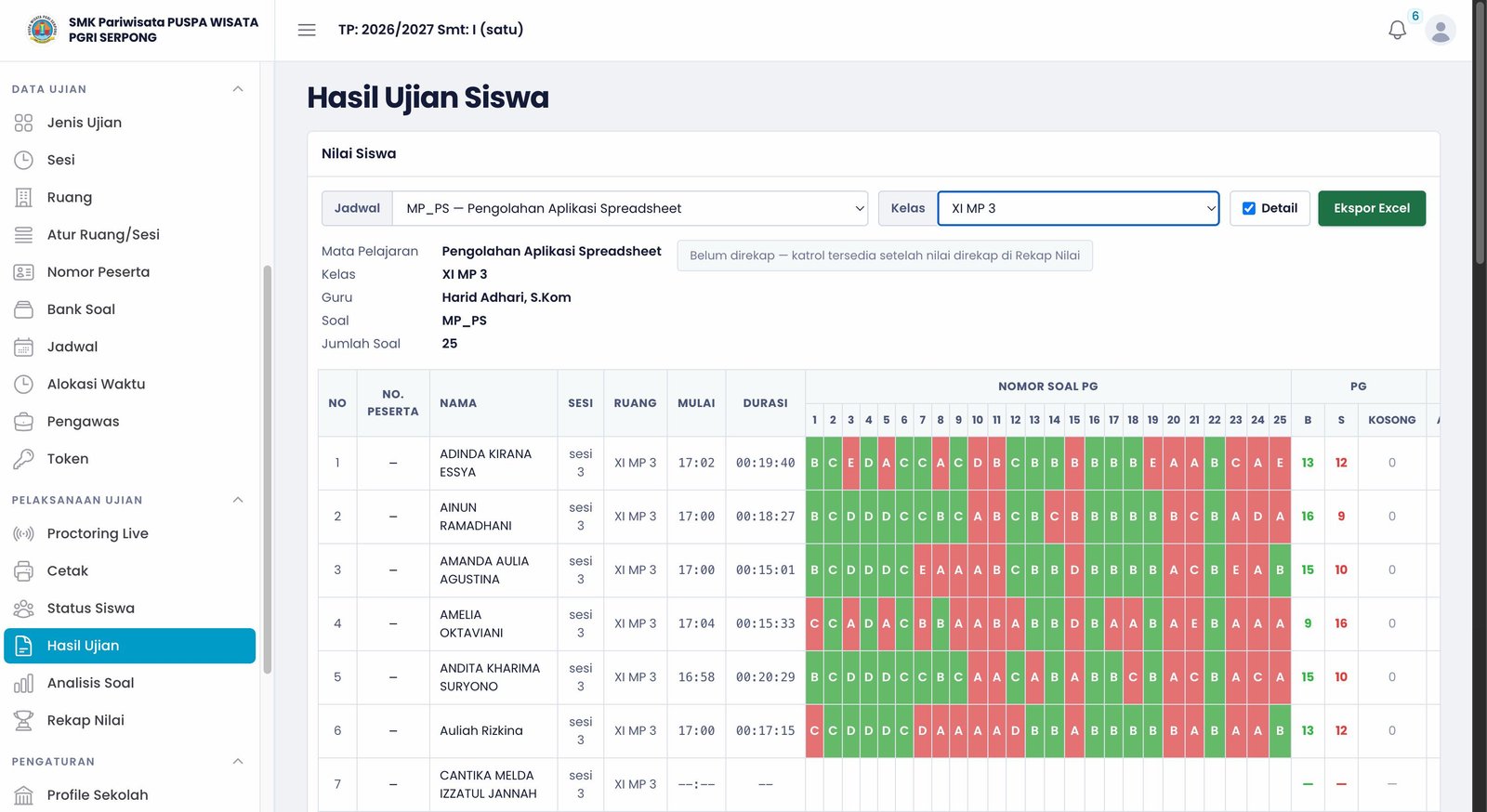This screenshot has height=812, width=1487.
Task: Open the Kelas dropdown showing XI MP 3
Action: [x=1078, y=208]
